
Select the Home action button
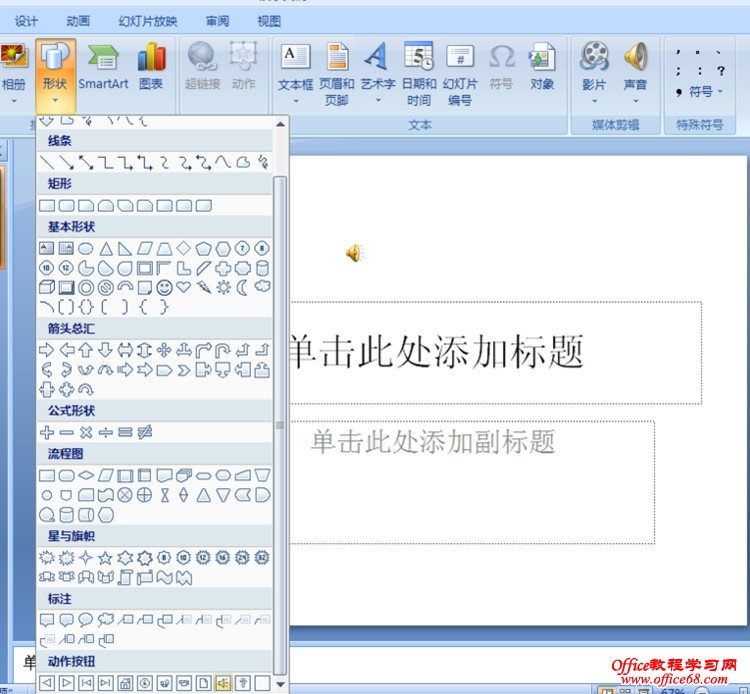(125, 683)
